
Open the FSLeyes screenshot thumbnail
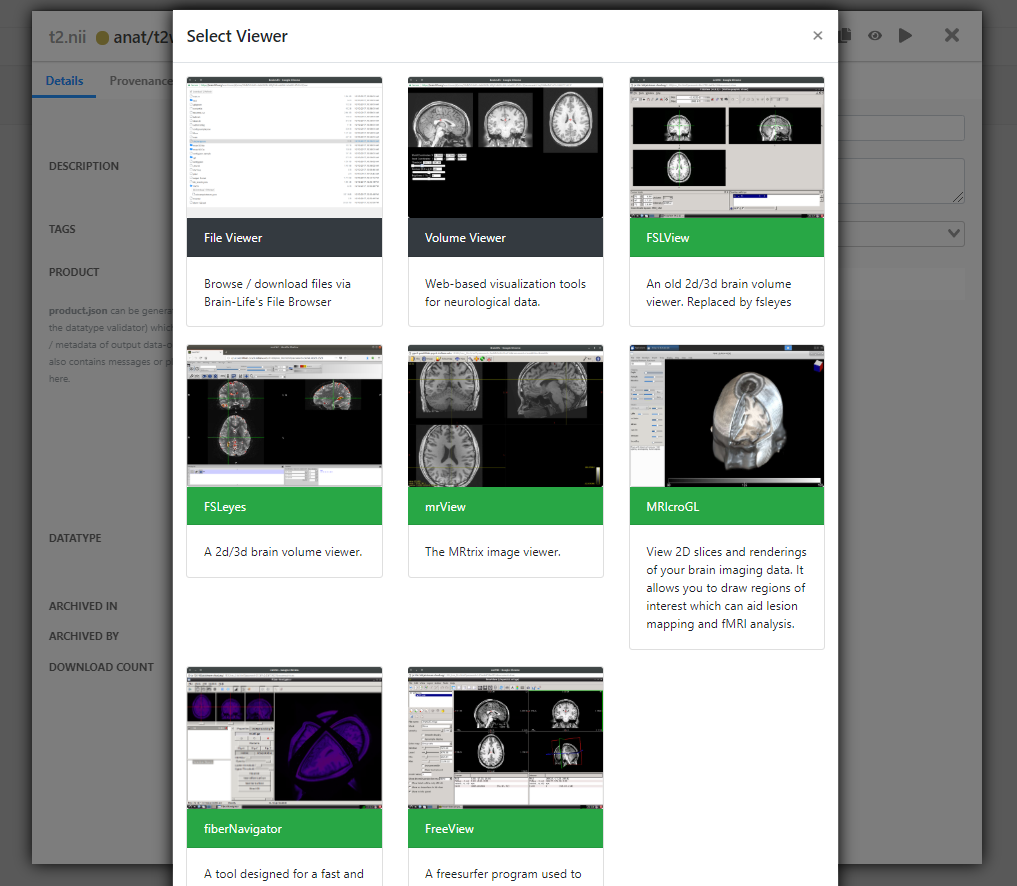284,416
